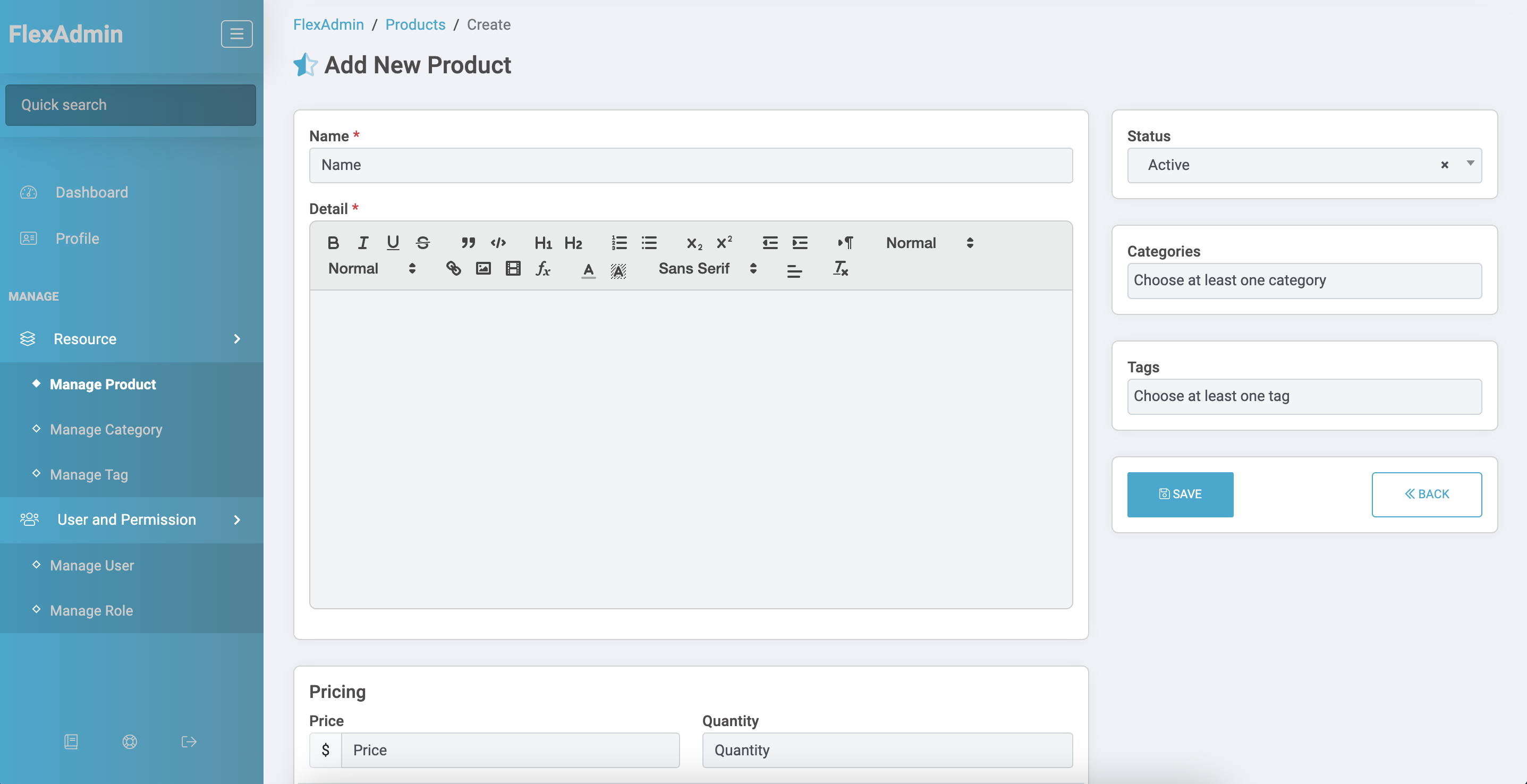
Task: Click the clear formatting icon
Action: [x=841, y=268]
